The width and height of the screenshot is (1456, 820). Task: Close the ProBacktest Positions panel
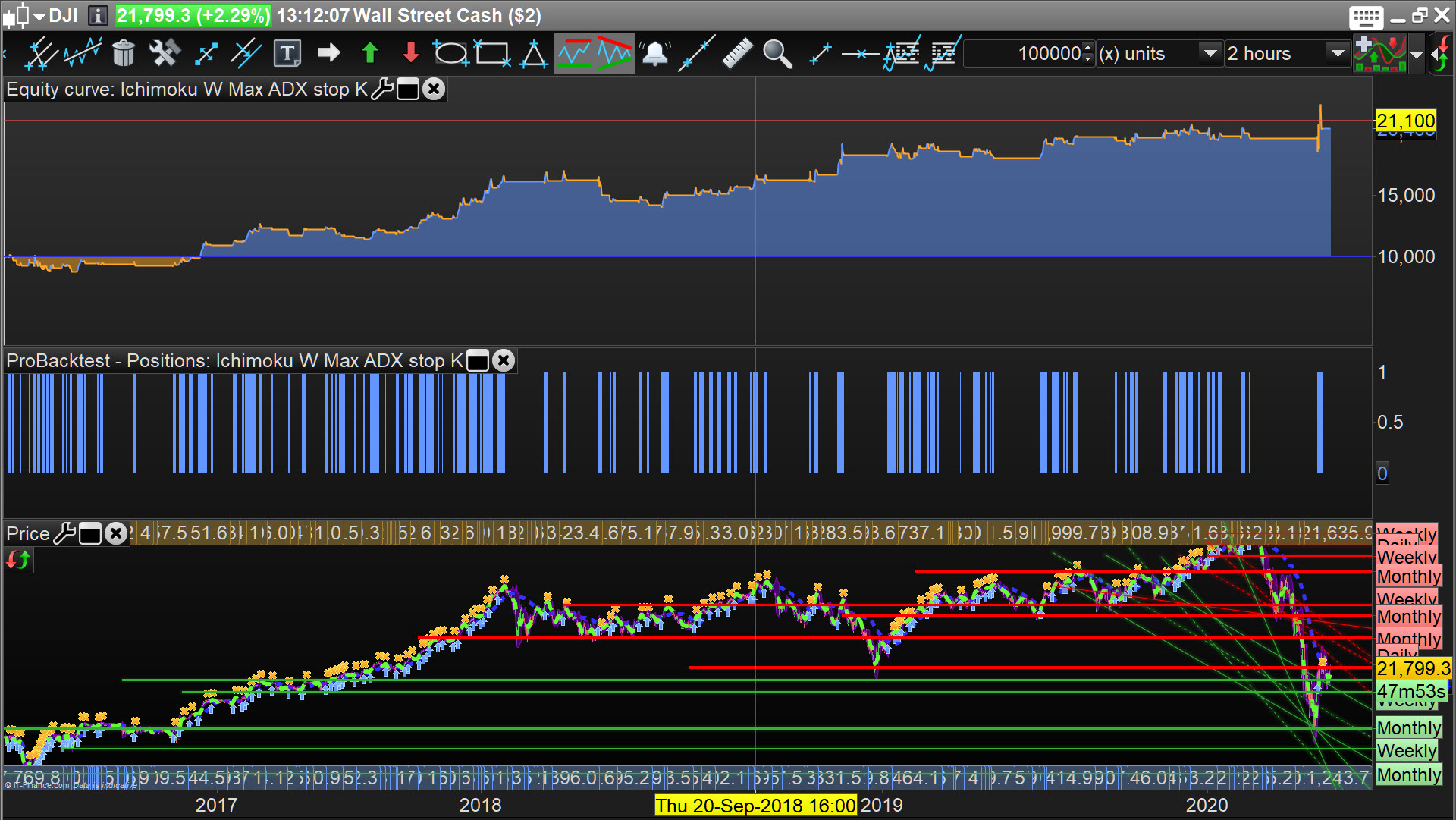pos(504,361)
